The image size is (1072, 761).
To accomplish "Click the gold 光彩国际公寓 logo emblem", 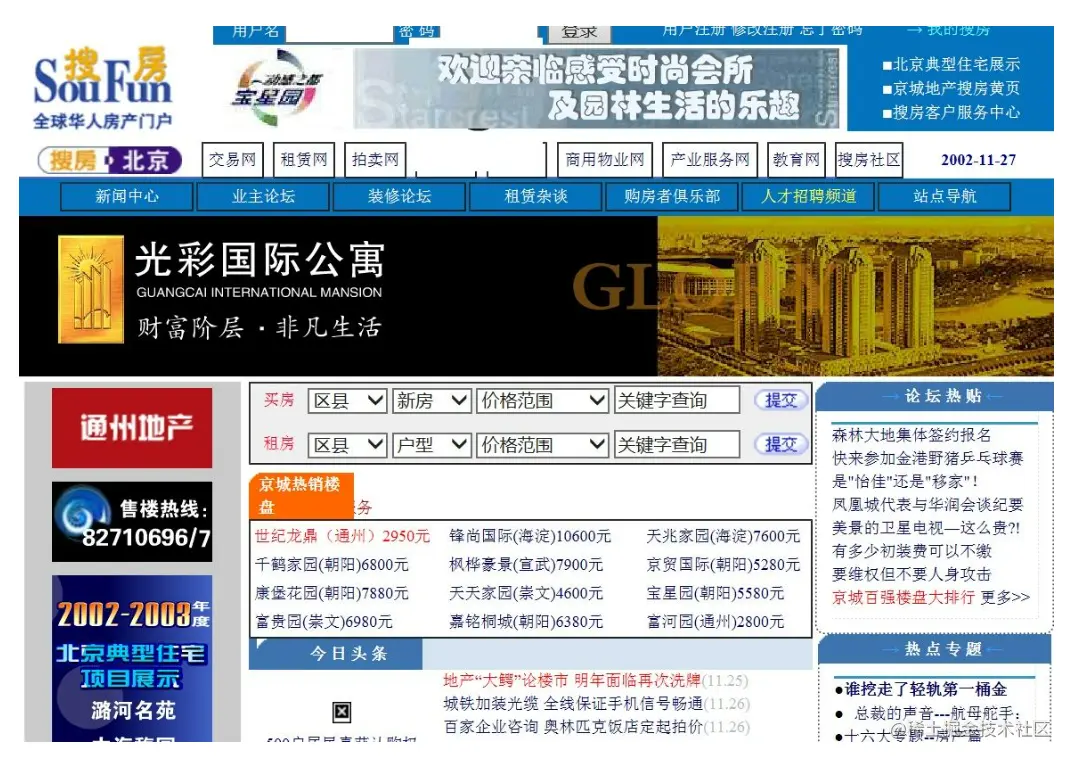I will [91, 289].
